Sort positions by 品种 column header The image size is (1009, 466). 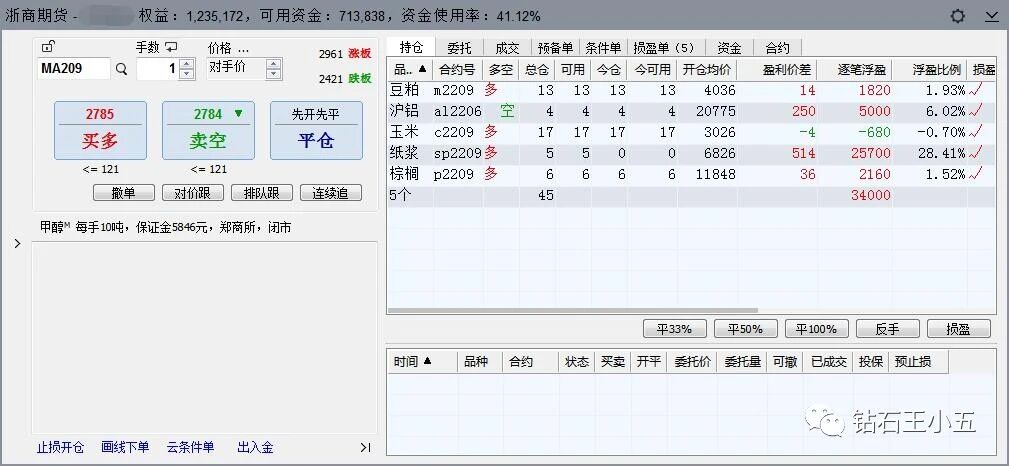[x=410, y=70]
